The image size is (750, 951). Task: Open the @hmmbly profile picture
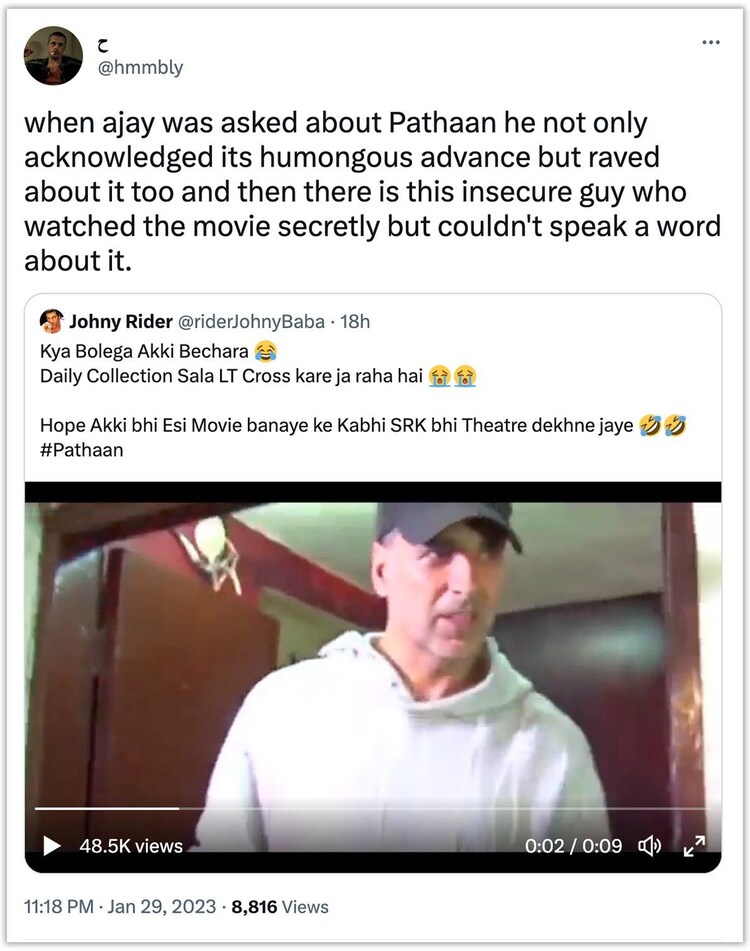point(54,56)
